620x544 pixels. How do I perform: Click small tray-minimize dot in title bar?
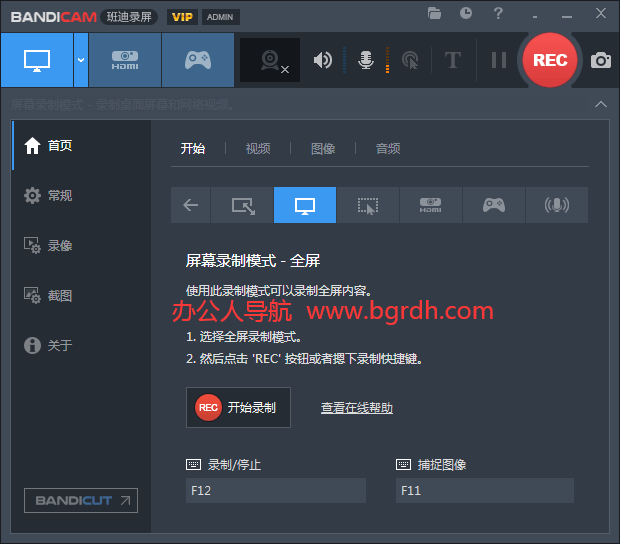[535, 17]
